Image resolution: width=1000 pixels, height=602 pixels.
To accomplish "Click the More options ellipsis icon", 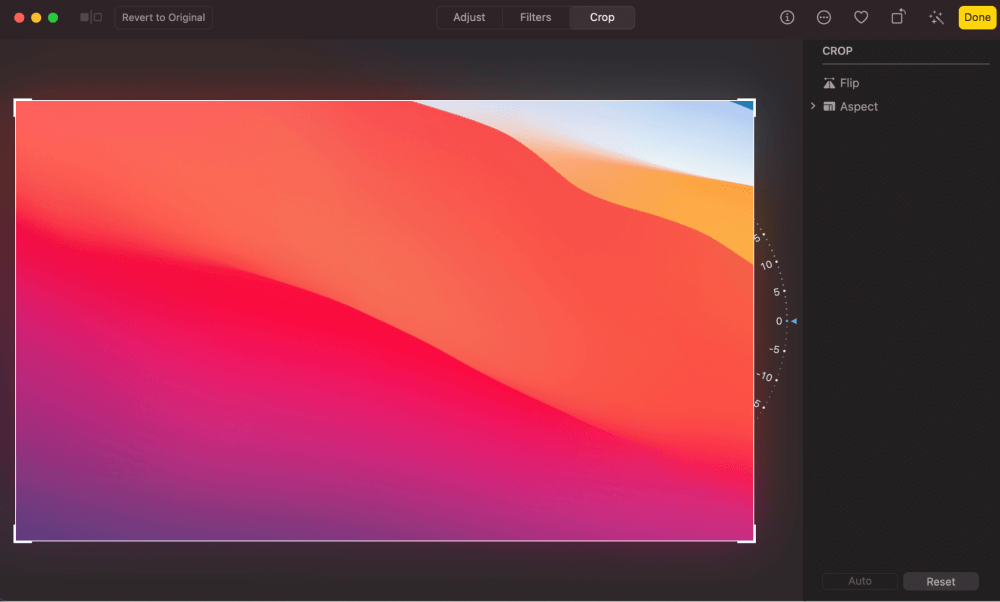I will tap(824, 17).
